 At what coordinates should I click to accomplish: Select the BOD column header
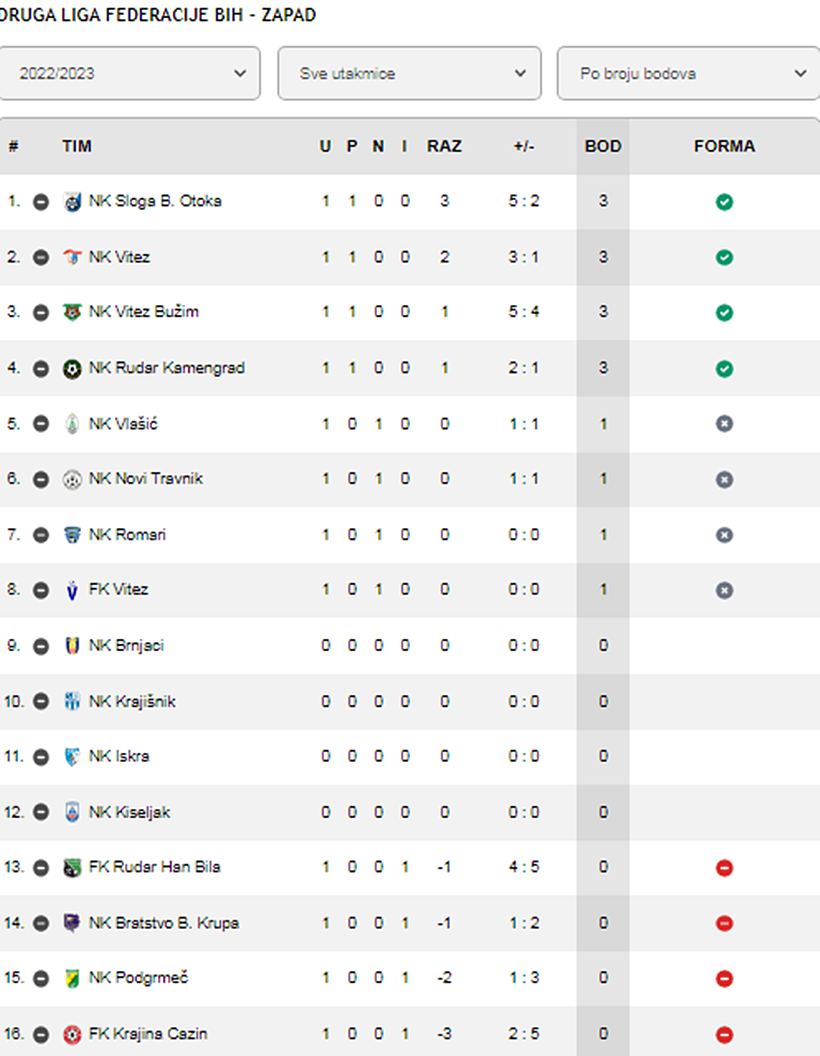coord(603,146)
